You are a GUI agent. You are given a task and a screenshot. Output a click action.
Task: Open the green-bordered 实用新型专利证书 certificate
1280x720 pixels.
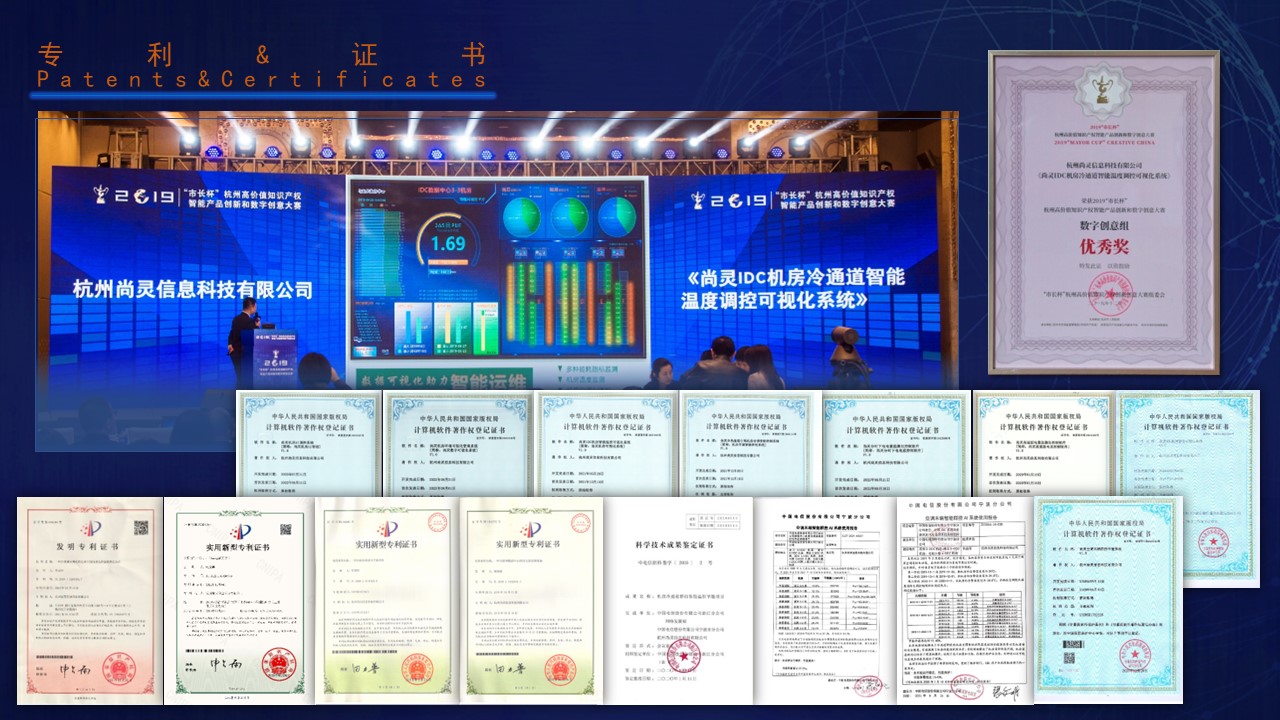tap(238, 602)
